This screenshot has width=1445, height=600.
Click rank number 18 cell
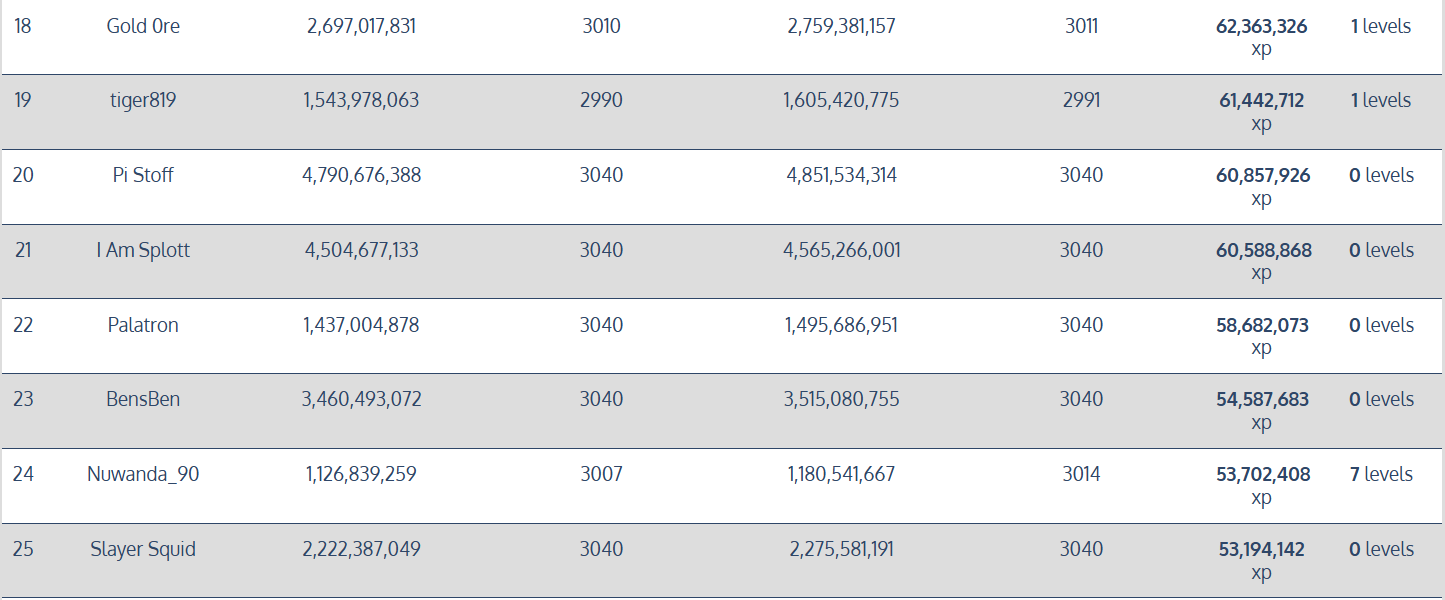[x=23, y=26]
